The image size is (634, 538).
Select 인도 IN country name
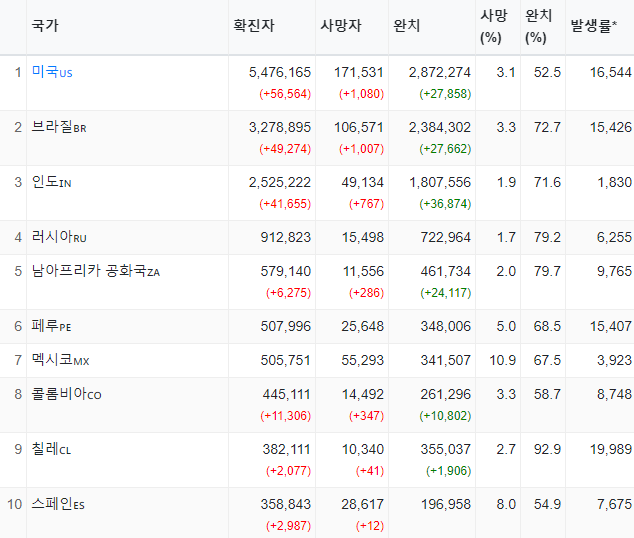(x=51, y=182)
